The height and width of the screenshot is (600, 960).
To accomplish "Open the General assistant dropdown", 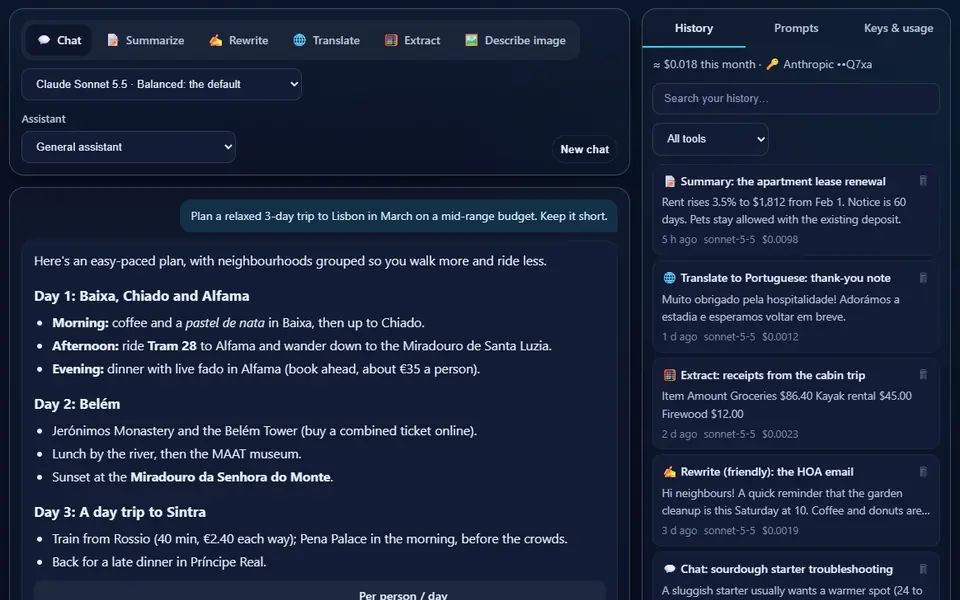I will click(x=129, y=147).
